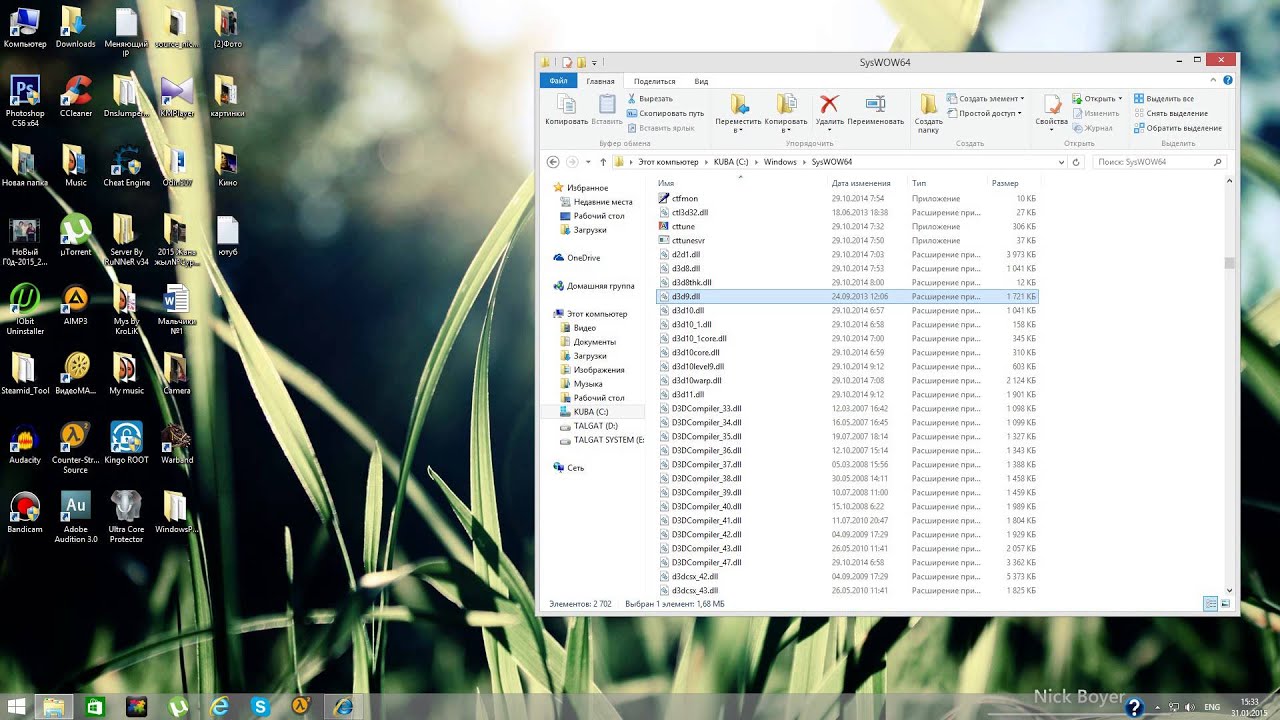This screenshot has width=1280, height=720.
Task: Click the Adobe Audition 3.0 desktop icon
Action: tap(76, 517)
